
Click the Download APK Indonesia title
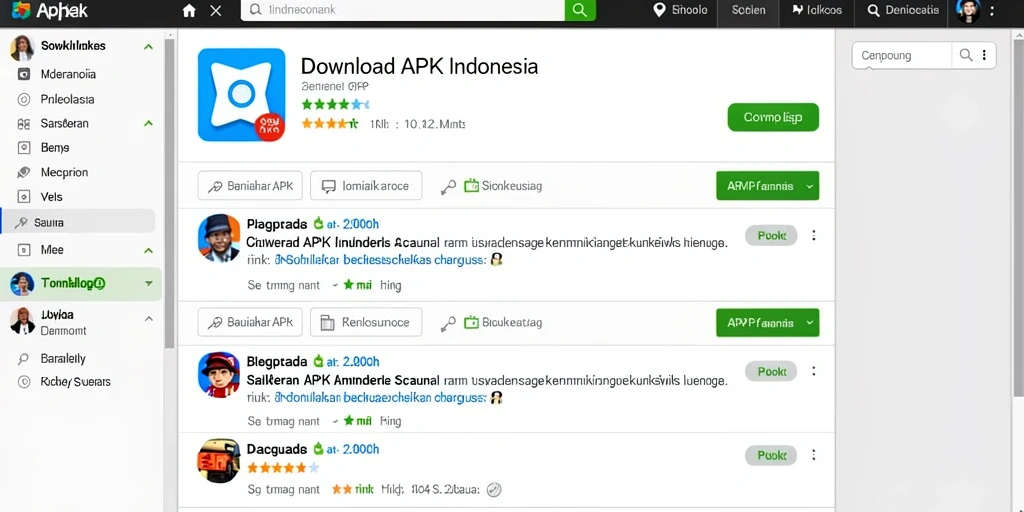(419, 66)
